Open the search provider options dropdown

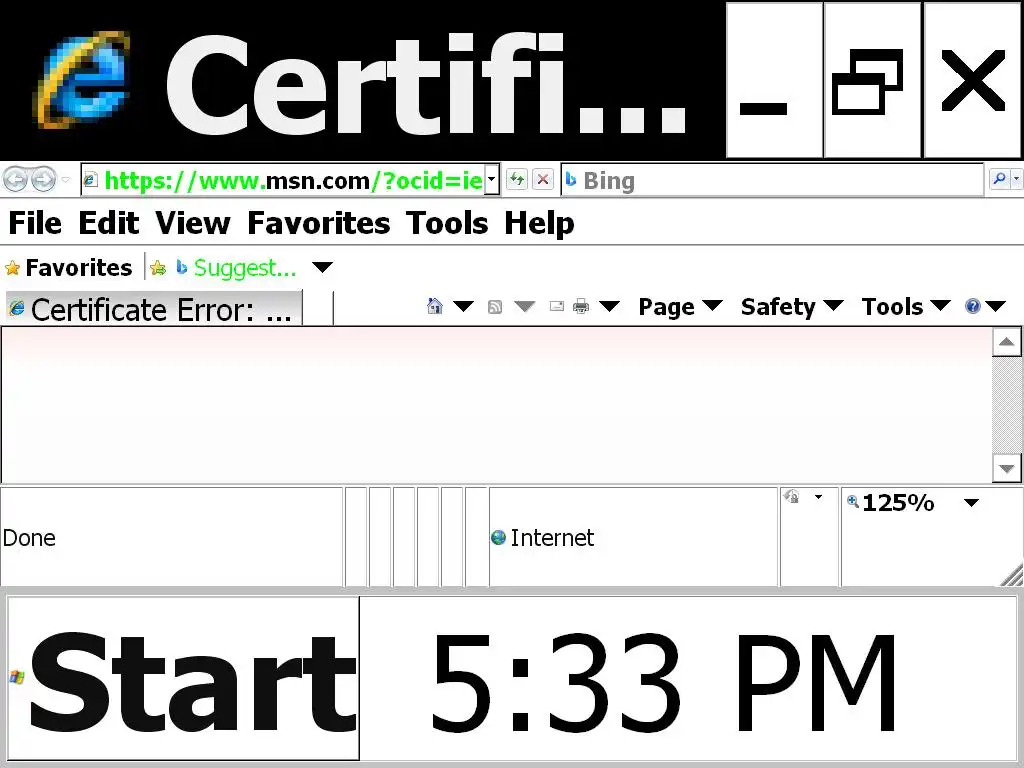(1017, 179)
